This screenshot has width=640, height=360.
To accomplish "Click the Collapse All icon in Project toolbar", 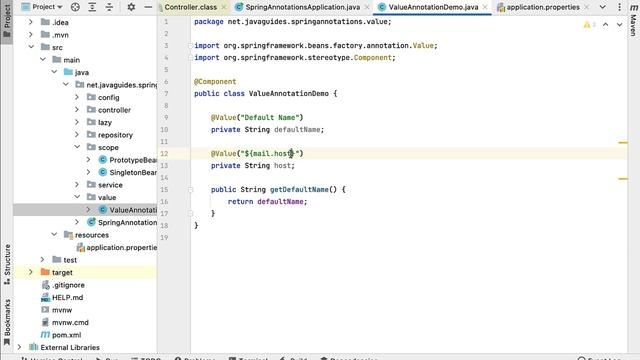I will click(109, 7).
